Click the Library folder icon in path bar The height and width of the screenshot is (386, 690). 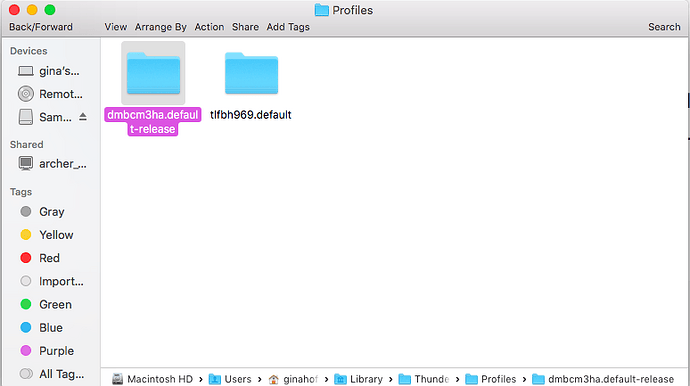point(340,379)
